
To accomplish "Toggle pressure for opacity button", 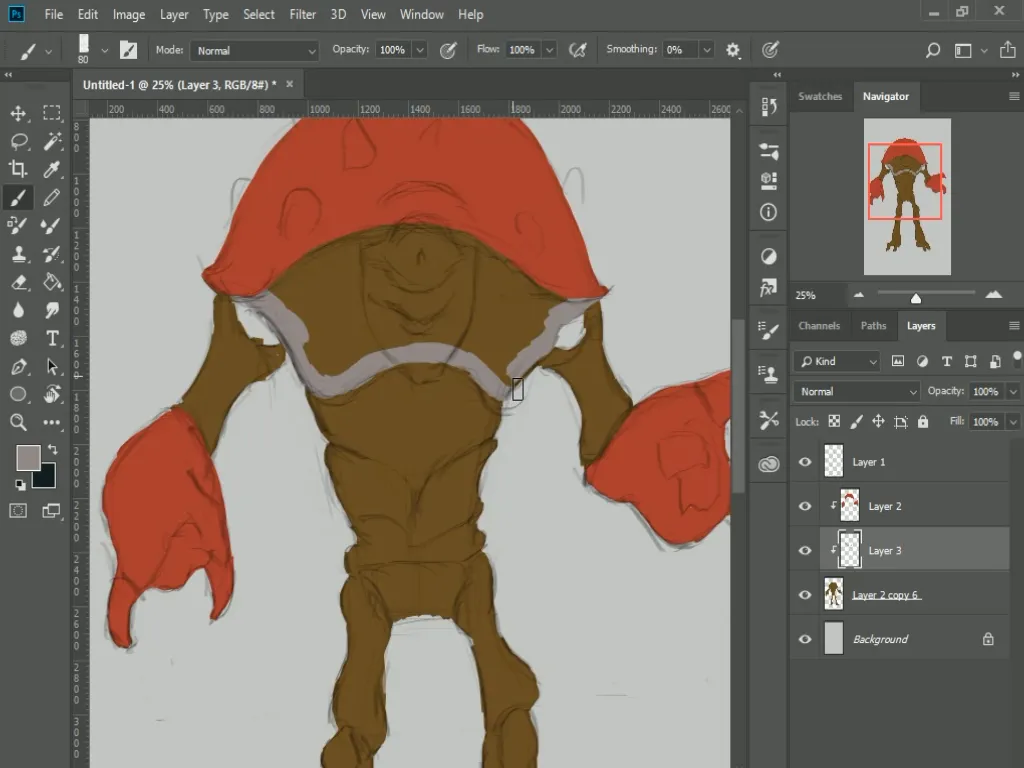I will coord(448,50).
